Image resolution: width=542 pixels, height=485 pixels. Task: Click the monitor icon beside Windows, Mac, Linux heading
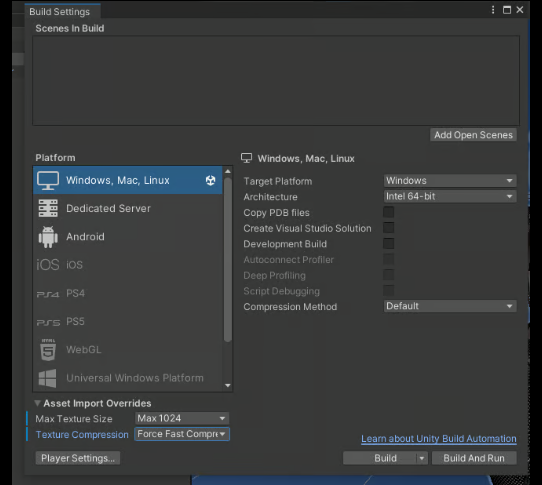pos(246,158)
